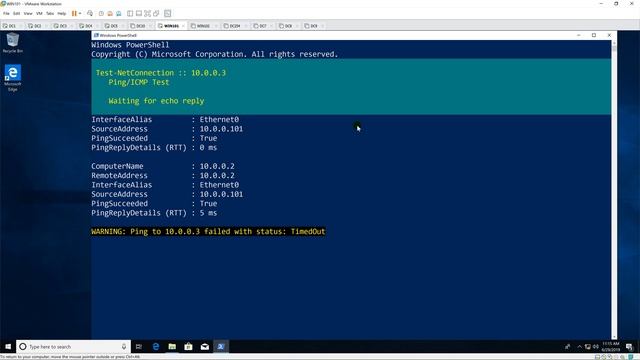Open File Explorer from the taskbar
The height and width of the screenshot is (360, 640).
[x=172, y=347]
